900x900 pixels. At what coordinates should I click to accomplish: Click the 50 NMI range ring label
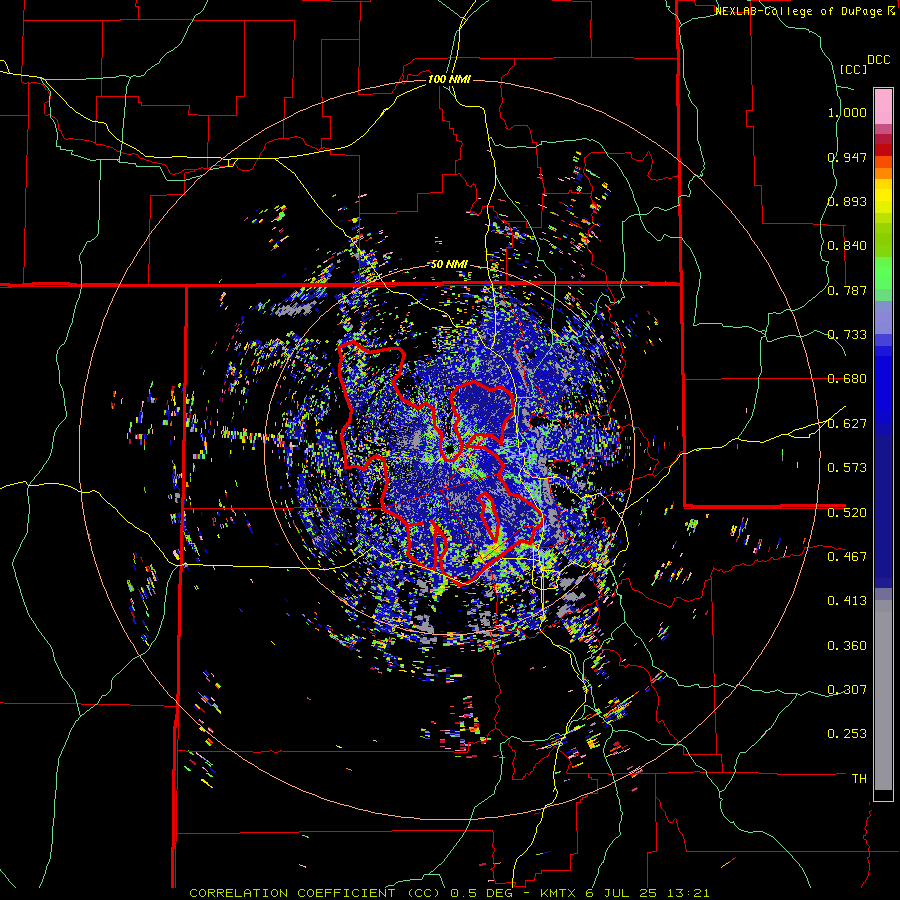click(x=449, y=265)
